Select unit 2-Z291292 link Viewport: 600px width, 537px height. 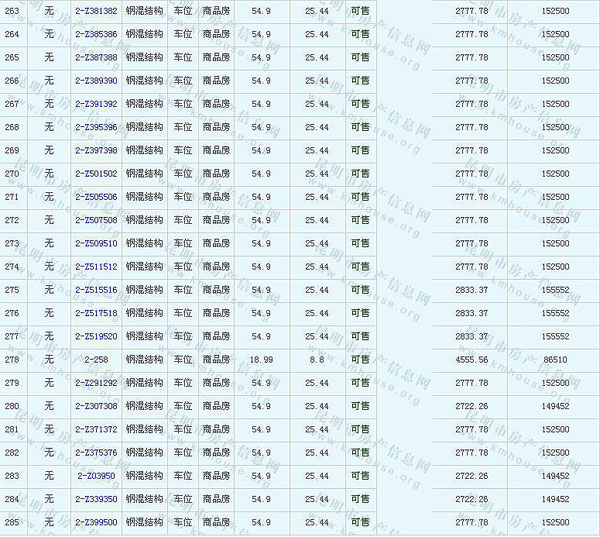click(x=96, y=383)
